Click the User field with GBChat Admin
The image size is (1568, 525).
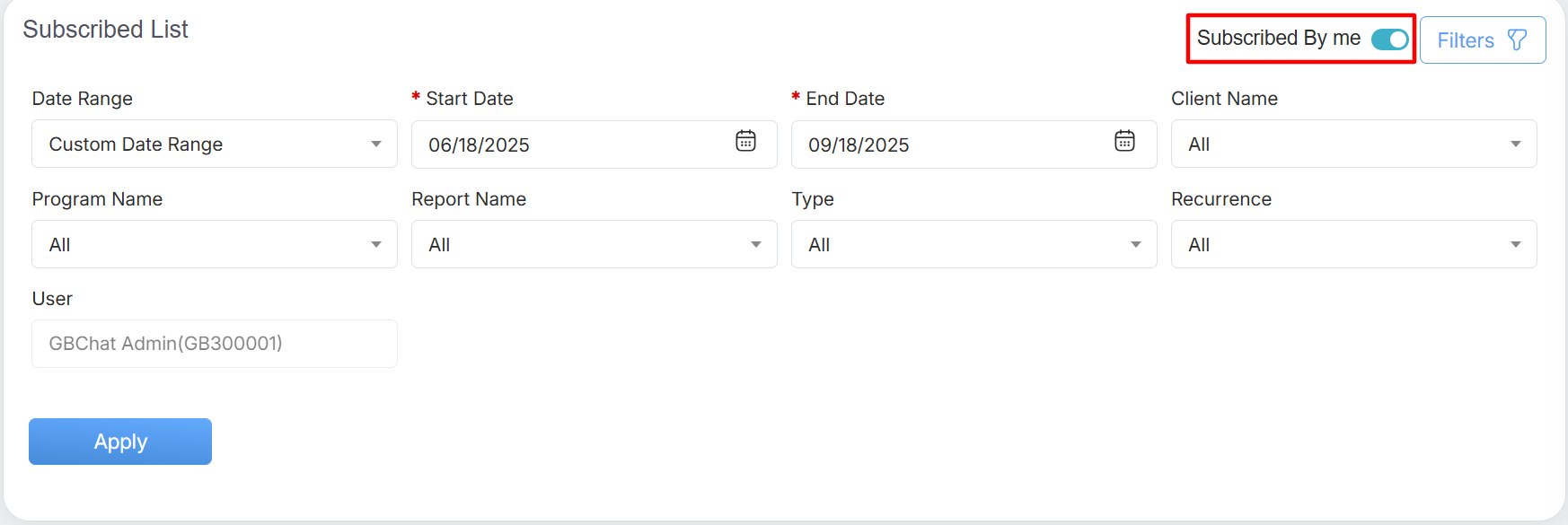tap(215, 344)
